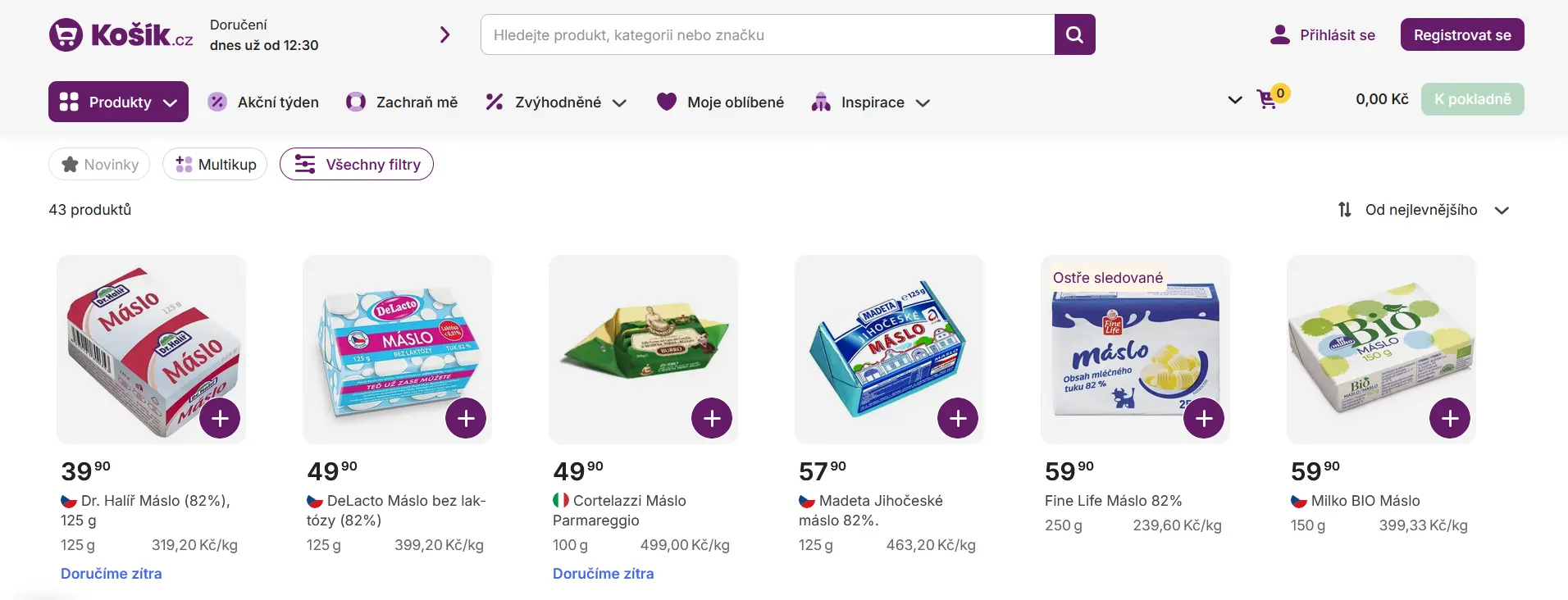Image resolution: width=1568 pixels, height=600 pixels.
Task: Open the shopping cart icon
Action: coord(1268,100)
